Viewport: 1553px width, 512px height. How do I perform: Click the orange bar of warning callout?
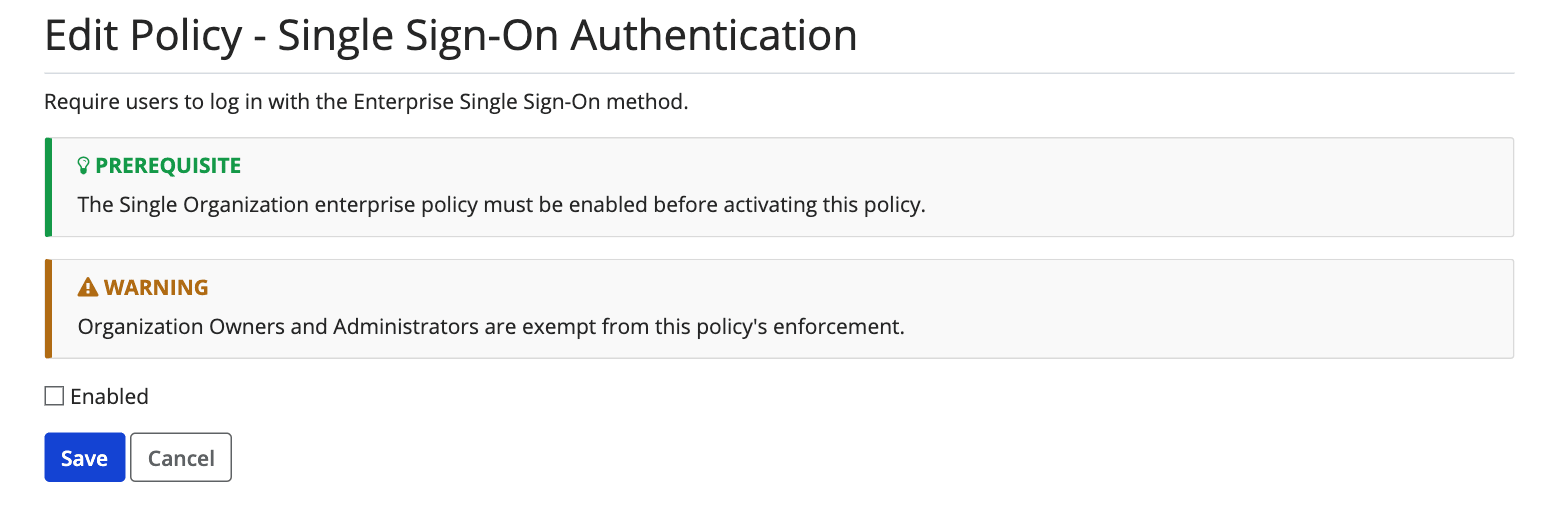point(48,309)
